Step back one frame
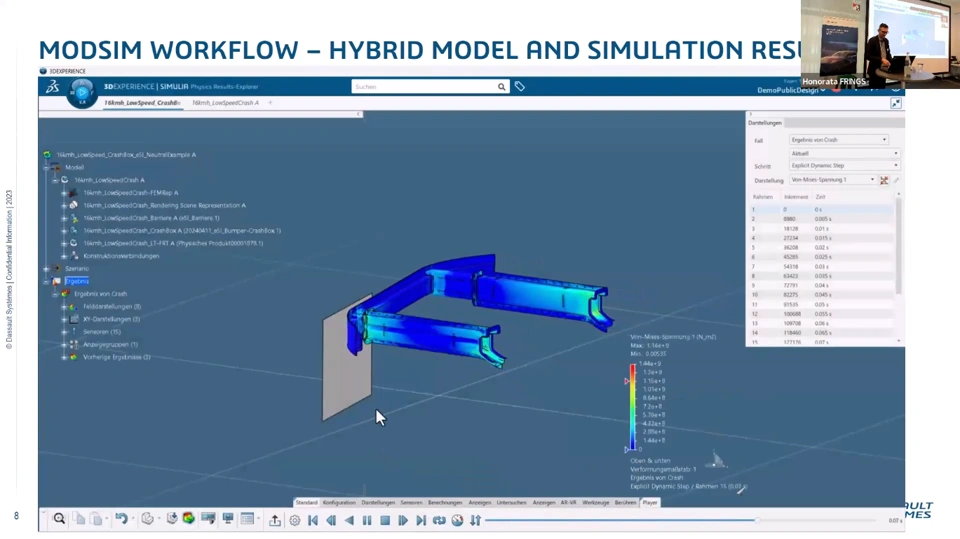960x539 pixels. 331,520
